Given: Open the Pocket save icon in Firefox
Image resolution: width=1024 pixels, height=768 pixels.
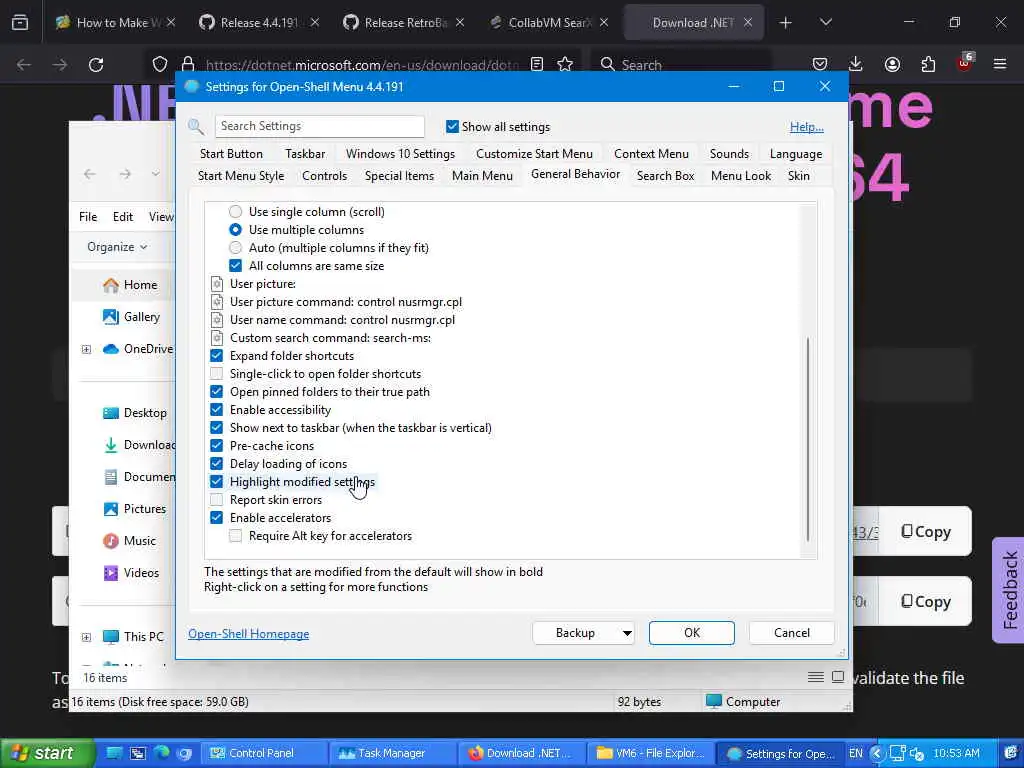Looking at the screenshot, I should click(x=820, y=64).
